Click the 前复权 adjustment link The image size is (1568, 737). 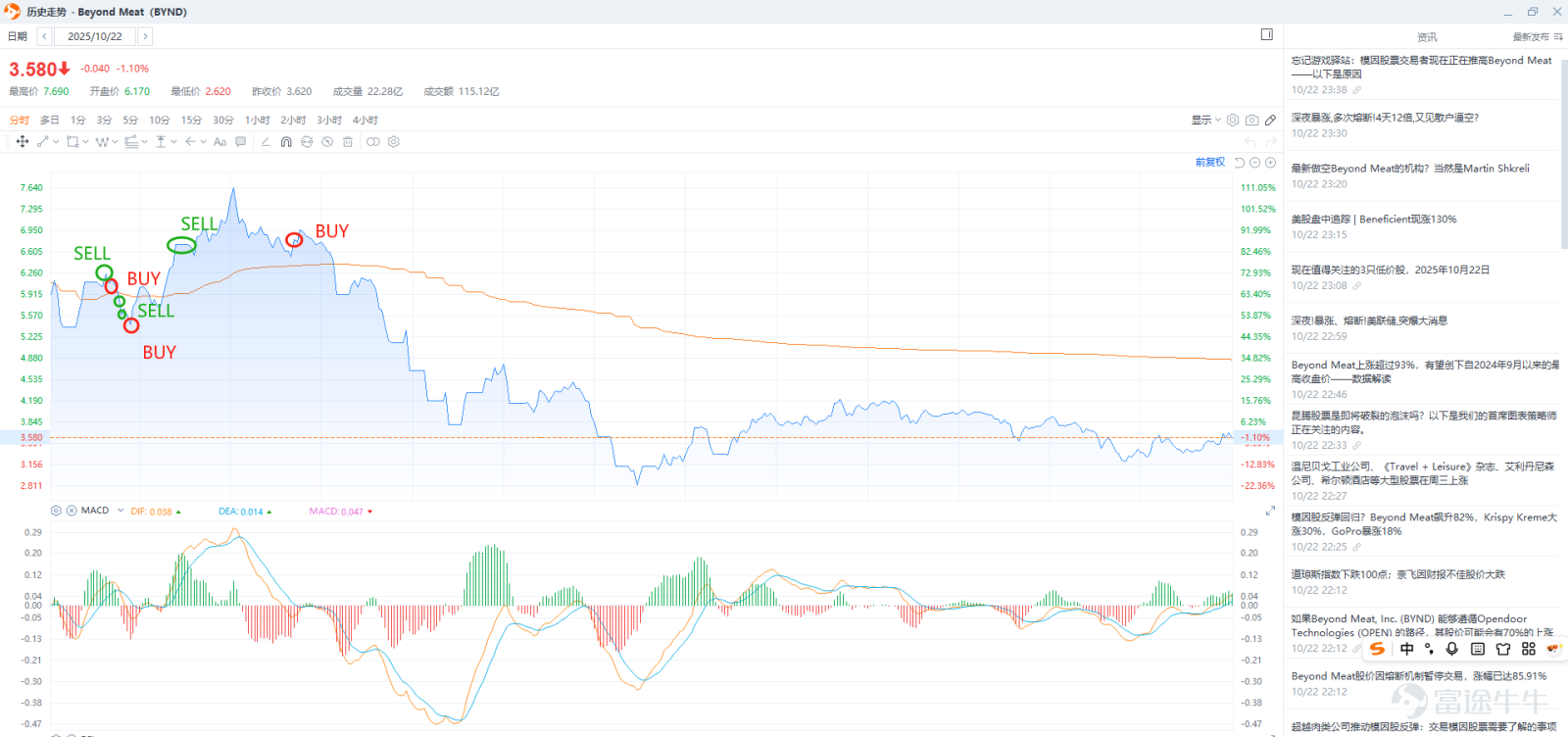pyautogui.click(x=1210, y=163)
